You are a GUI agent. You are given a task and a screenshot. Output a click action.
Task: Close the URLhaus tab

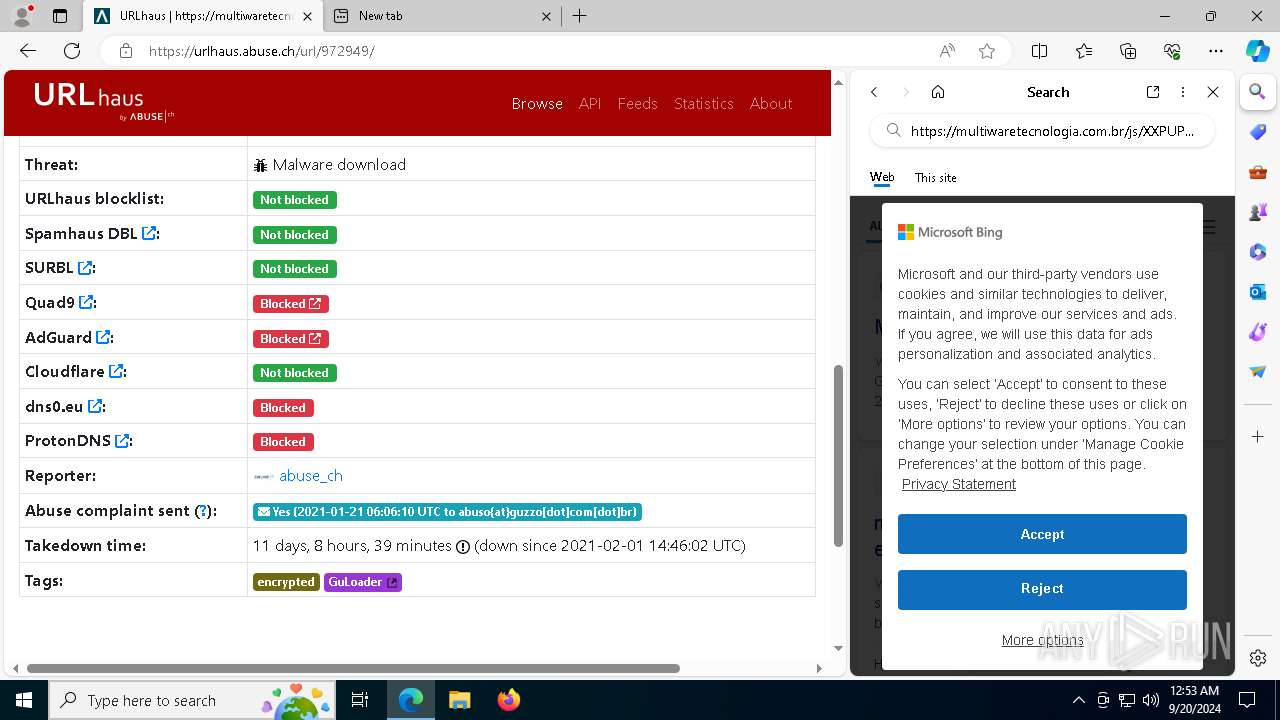click(x=308, y=16)
